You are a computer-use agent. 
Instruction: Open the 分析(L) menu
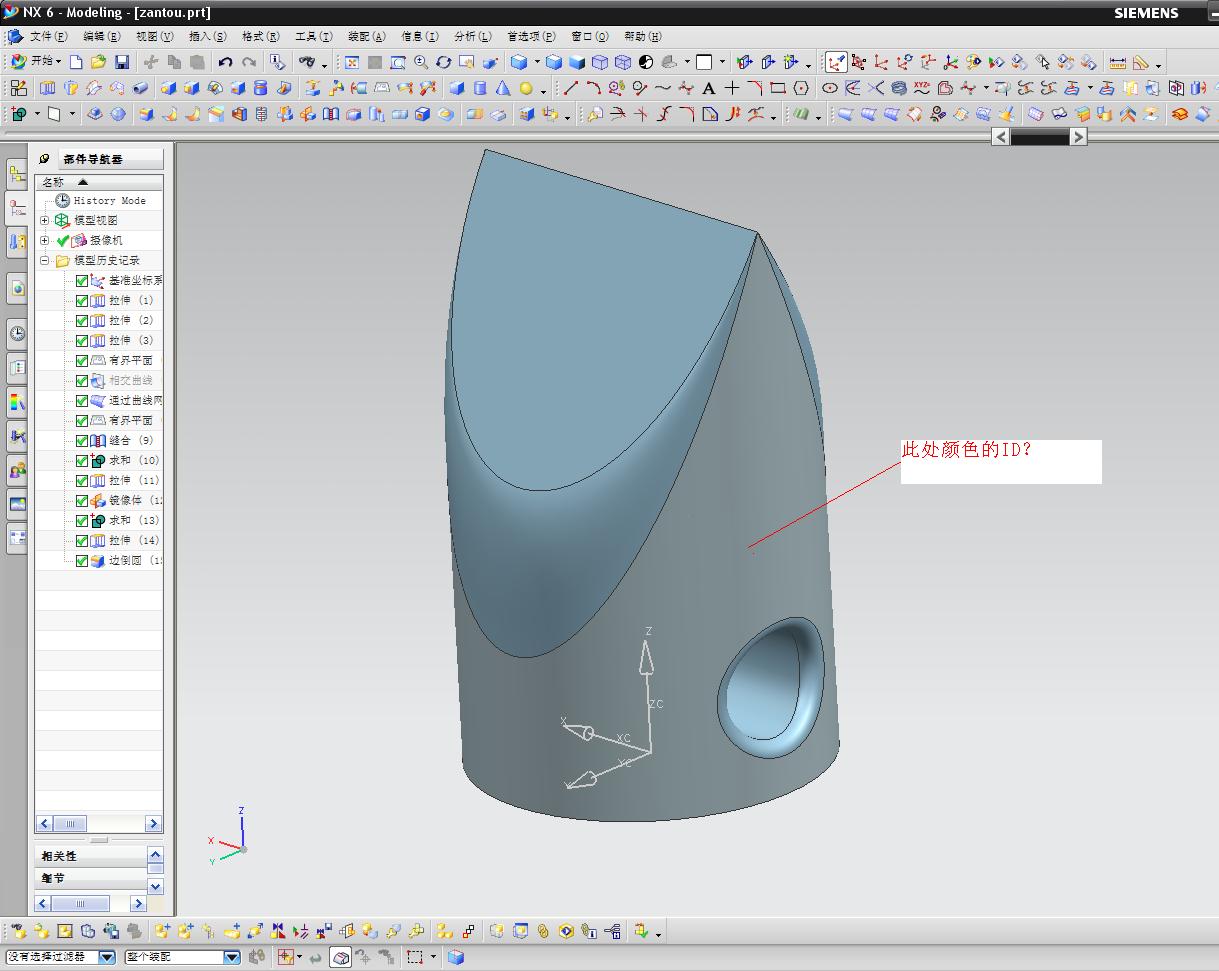(x=472, y=36)
